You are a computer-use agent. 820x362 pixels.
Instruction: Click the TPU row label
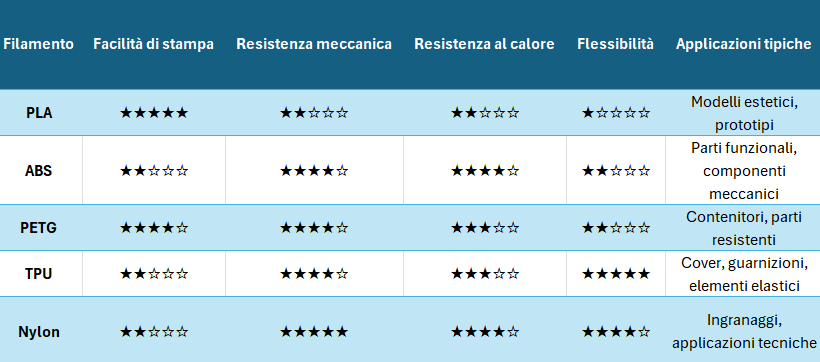[39, 274]
